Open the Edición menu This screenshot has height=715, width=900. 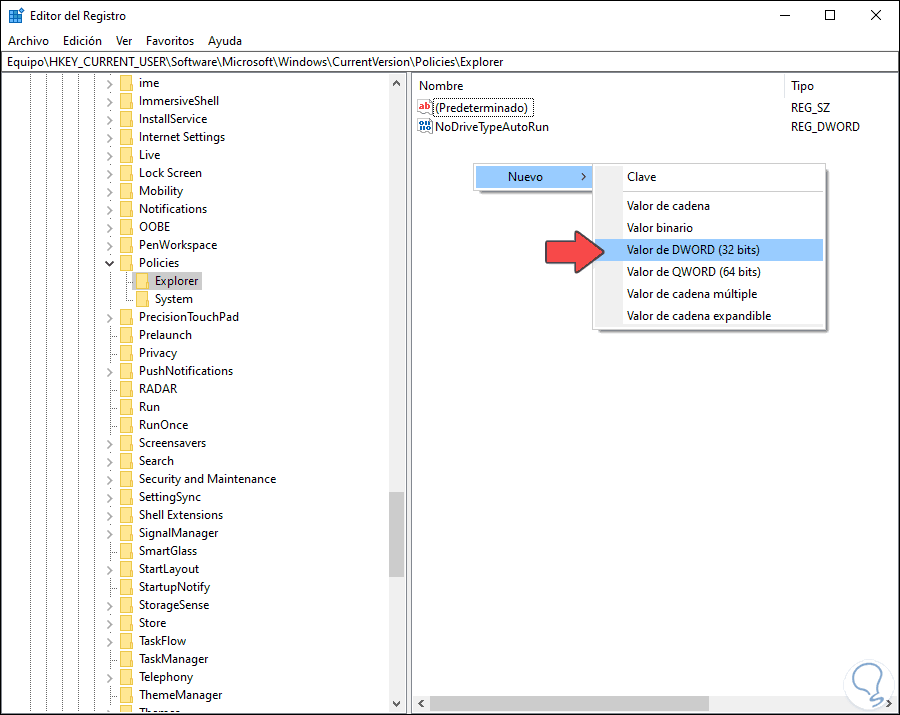point(82,41)
